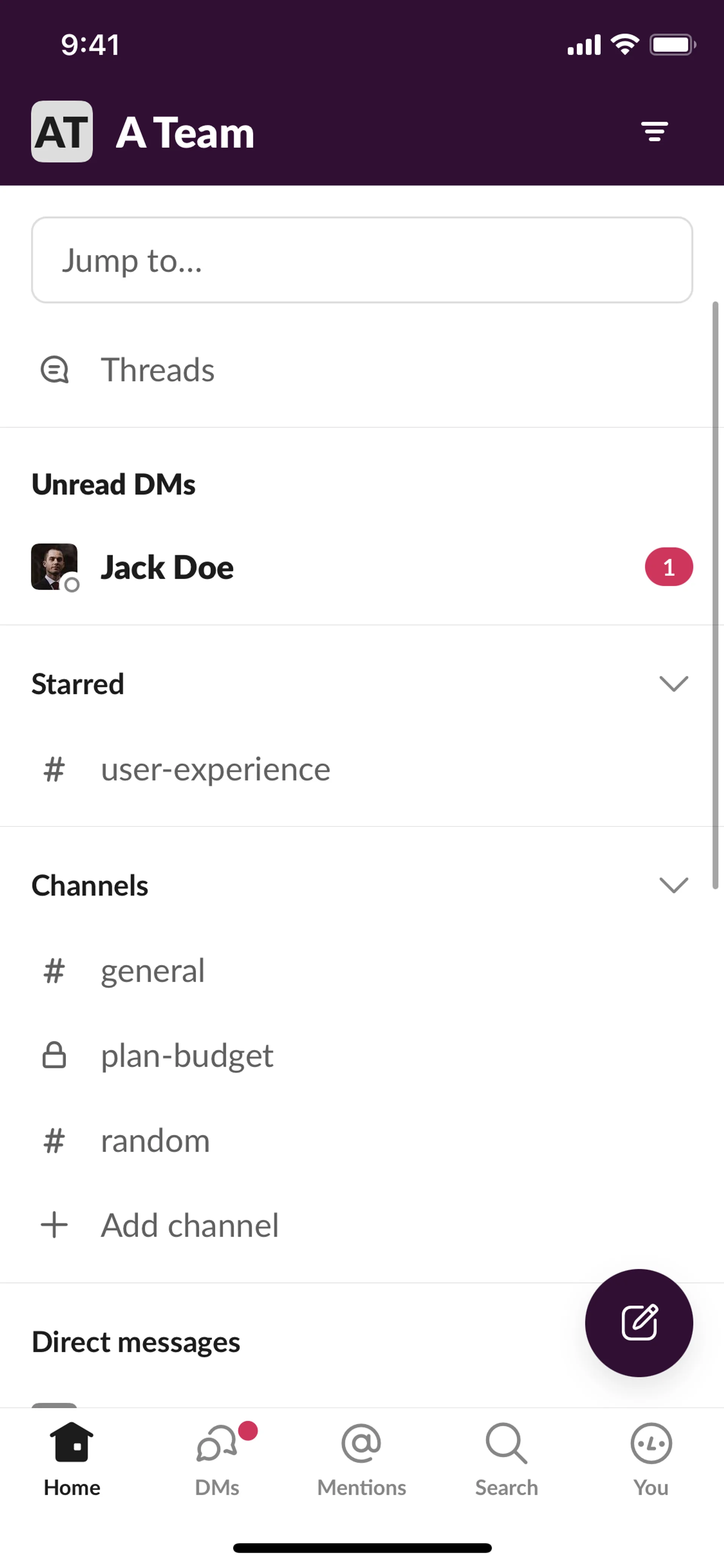Tap the filter icon in header
This screenshot has height=1568, width=724.
pyautogui.click(x=654, y=132)
